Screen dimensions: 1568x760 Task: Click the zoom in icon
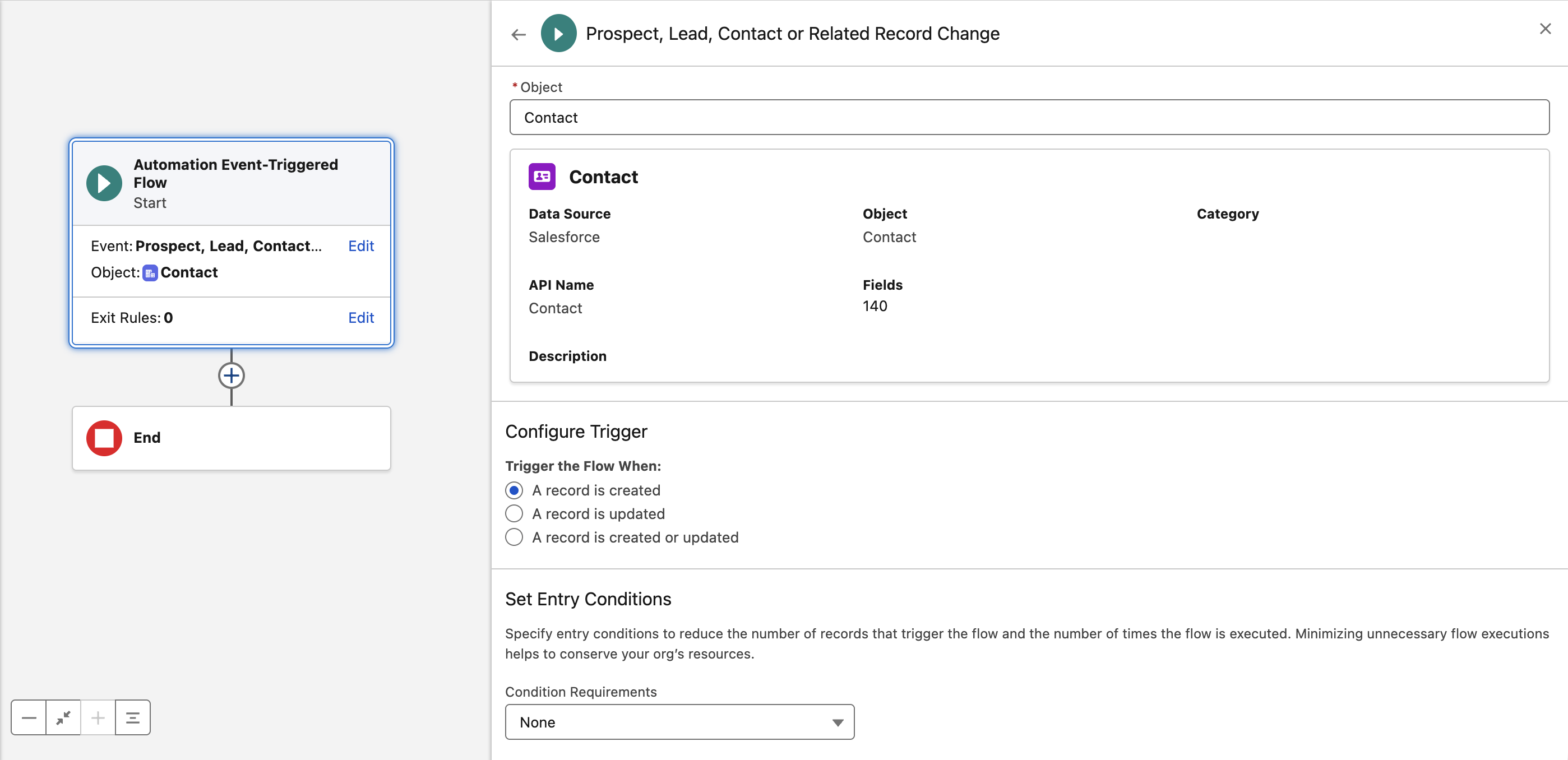pyautogui.click(x=98, y=717)
